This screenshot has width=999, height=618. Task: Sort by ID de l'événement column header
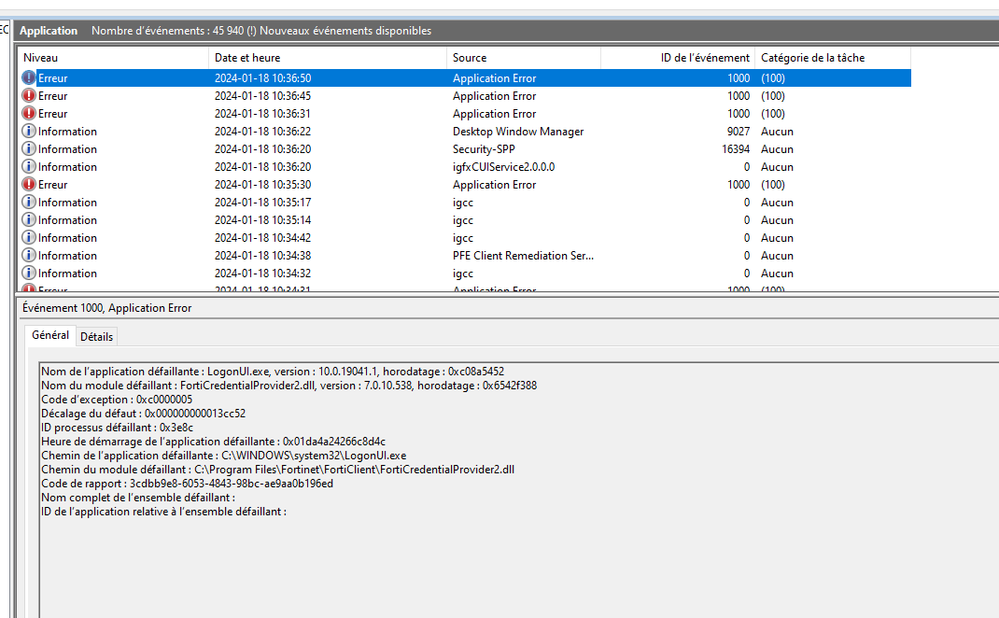point(678,58)
